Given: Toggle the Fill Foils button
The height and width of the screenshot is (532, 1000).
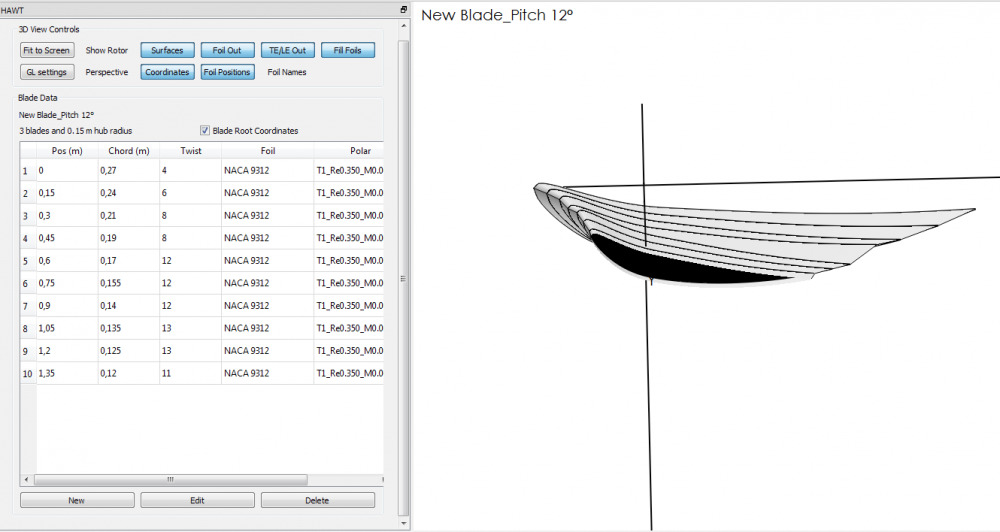Looking at the screenshot, I should pos(348,50).
